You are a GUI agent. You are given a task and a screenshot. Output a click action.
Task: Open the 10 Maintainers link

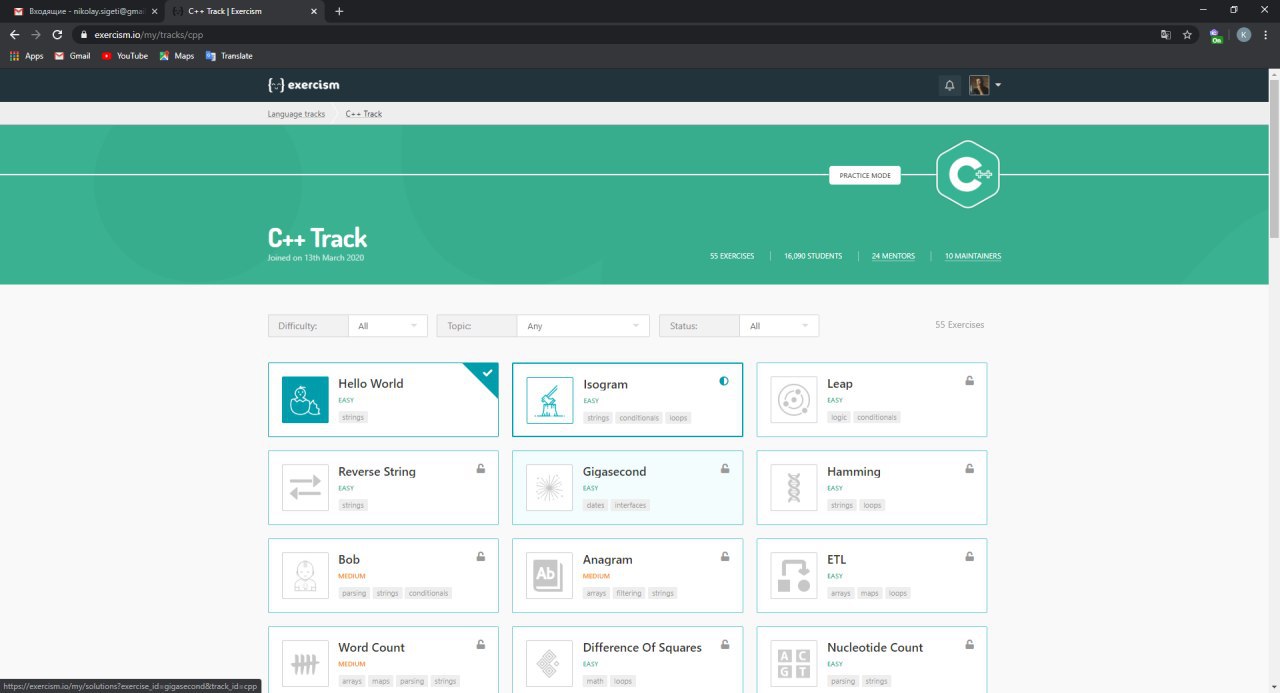click(973, 256)
